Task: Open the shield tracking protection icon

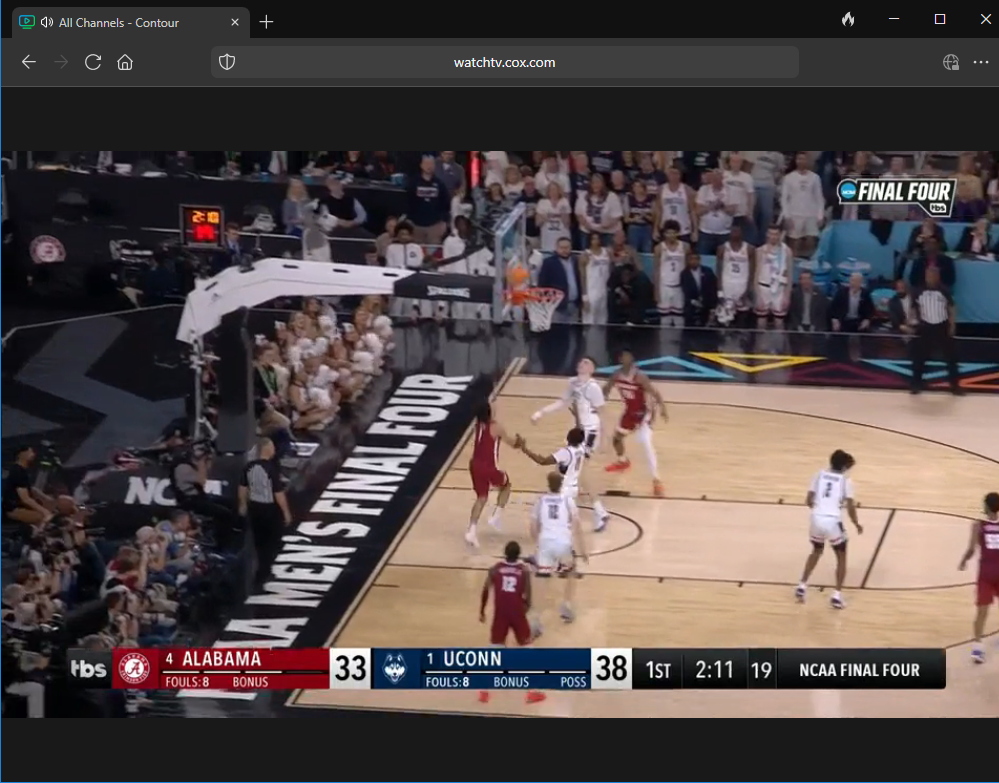Action: coord(227,62)
